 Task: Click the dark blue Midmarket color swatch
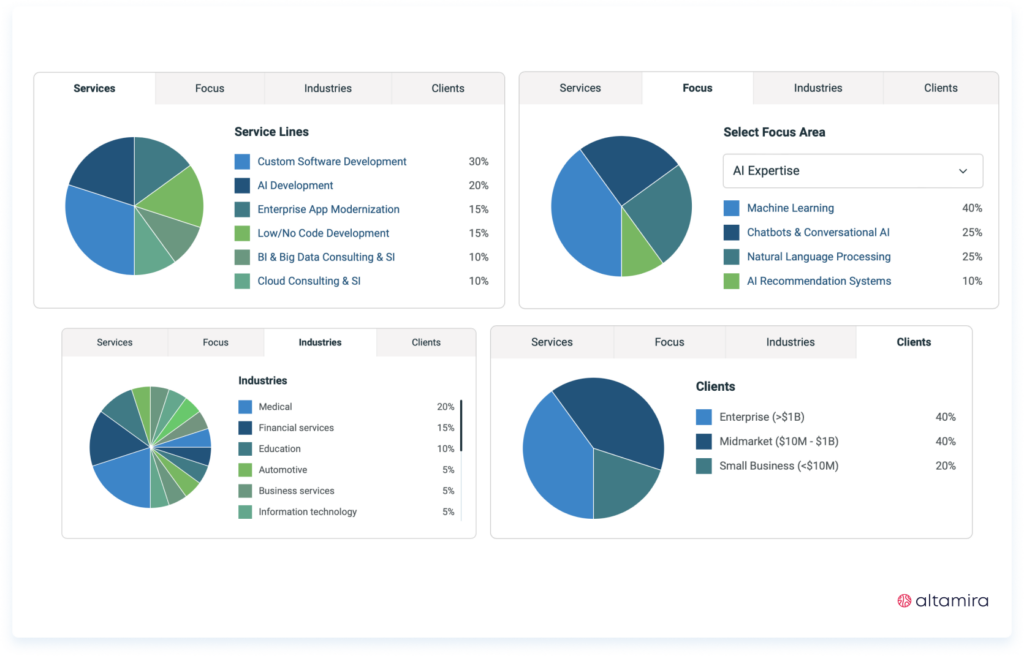pos(704,441)
